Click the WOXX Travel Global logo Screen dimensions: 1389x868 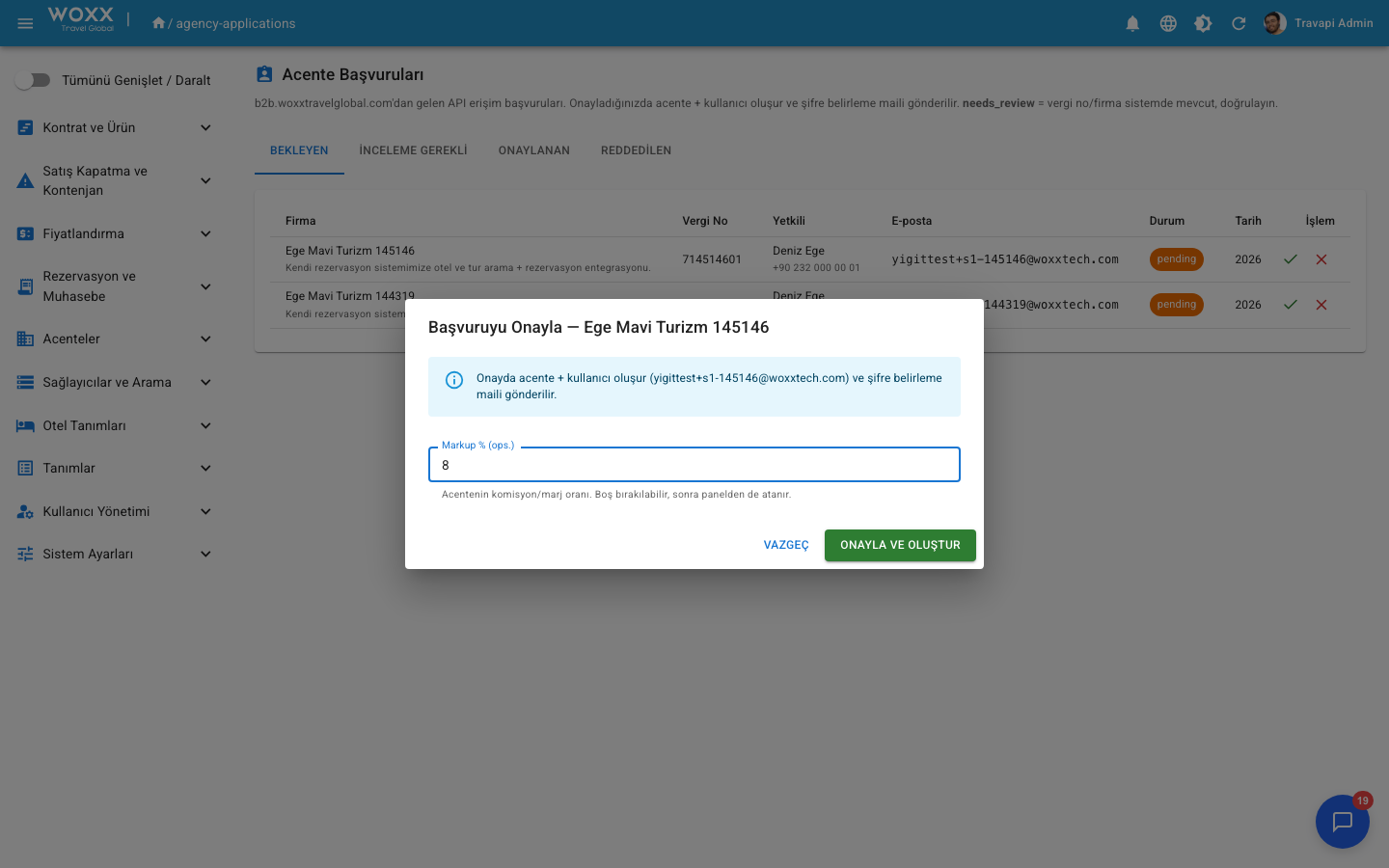(81, 19)
